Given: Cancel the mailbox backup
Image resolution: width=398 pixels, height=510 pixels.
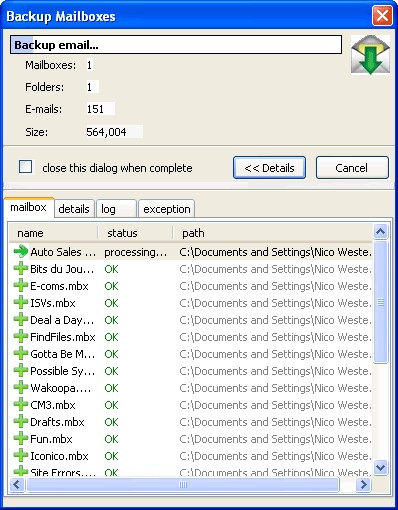Looking at the screenshot, I should point(352,168).
